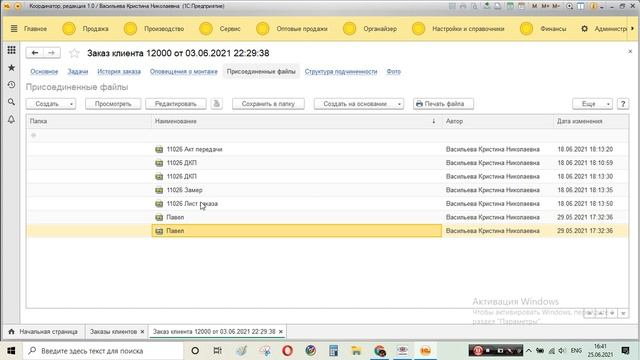Viewport: 640px width, 360px height.
Task: Open the Органайзер section
Action: [380, 29]
